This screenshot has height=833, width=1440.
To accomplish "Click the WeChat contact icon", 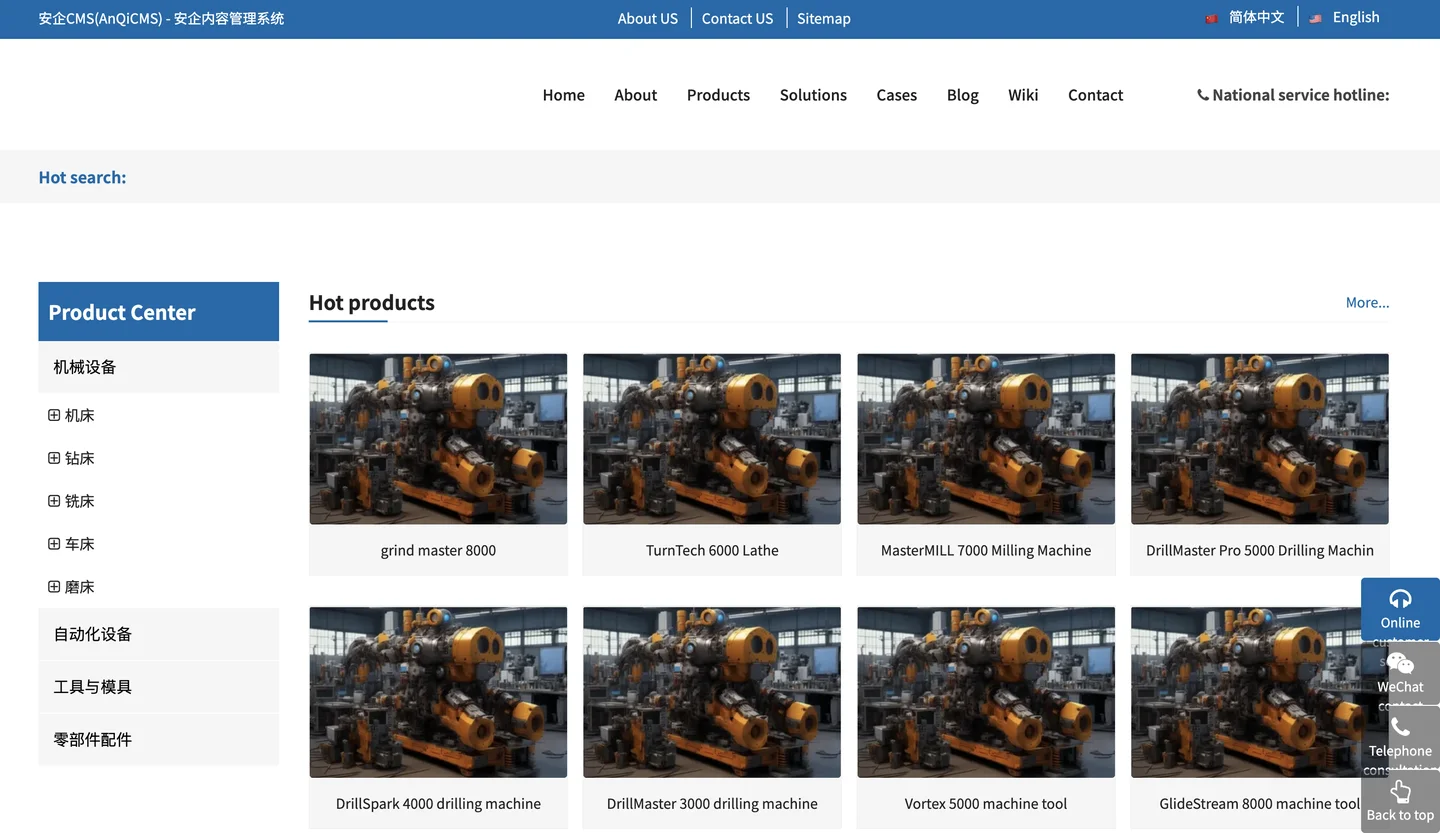I will pos(1400,663).
